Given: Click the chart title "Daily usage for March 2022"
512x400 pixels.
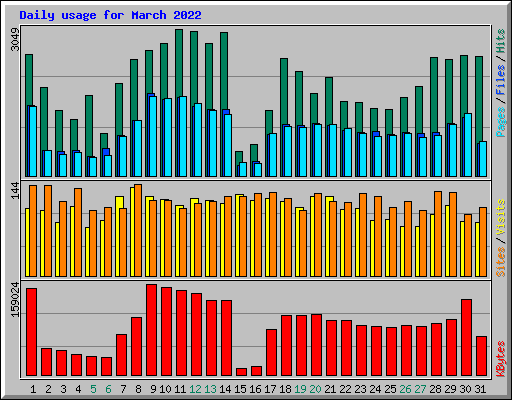Looking at the screenshot, I should click(110, 15).
